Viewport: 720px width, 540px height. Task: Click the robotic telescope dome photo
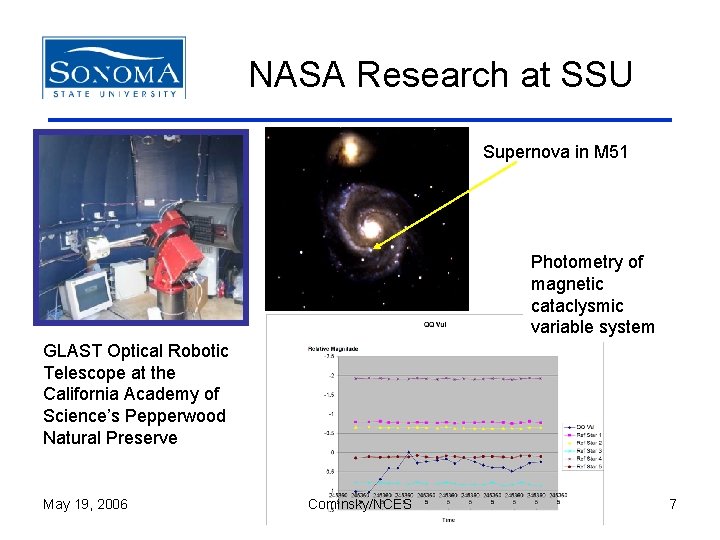[x=141, y=227]
